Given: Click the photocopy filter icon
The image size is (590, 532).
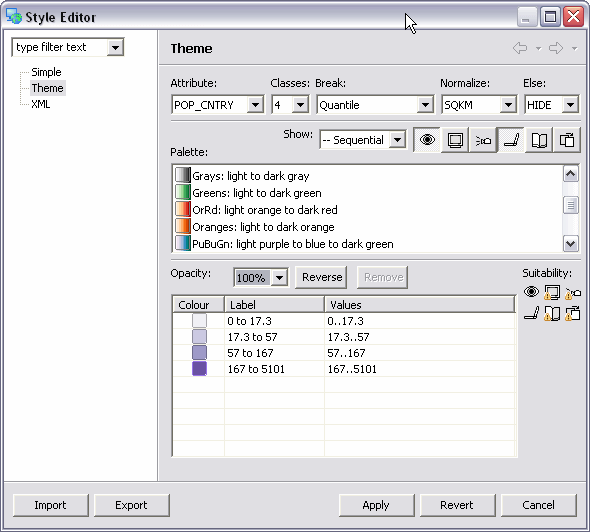Looking at the screenshot, I should pyautogui.click(x=567, y=140).
